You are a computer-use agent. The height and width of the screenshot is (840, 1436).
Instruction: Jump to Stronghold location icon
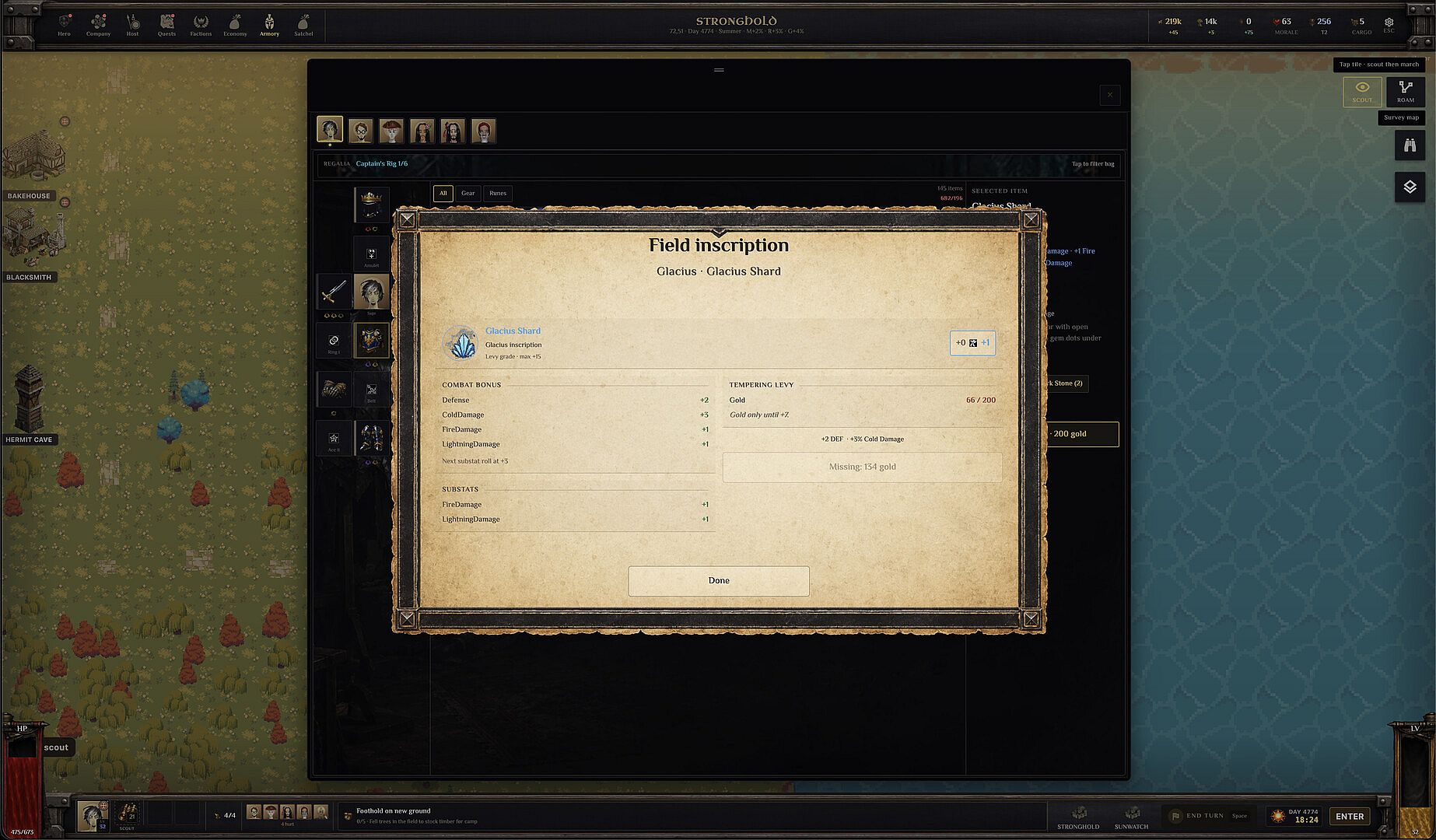pos(1078,817)
